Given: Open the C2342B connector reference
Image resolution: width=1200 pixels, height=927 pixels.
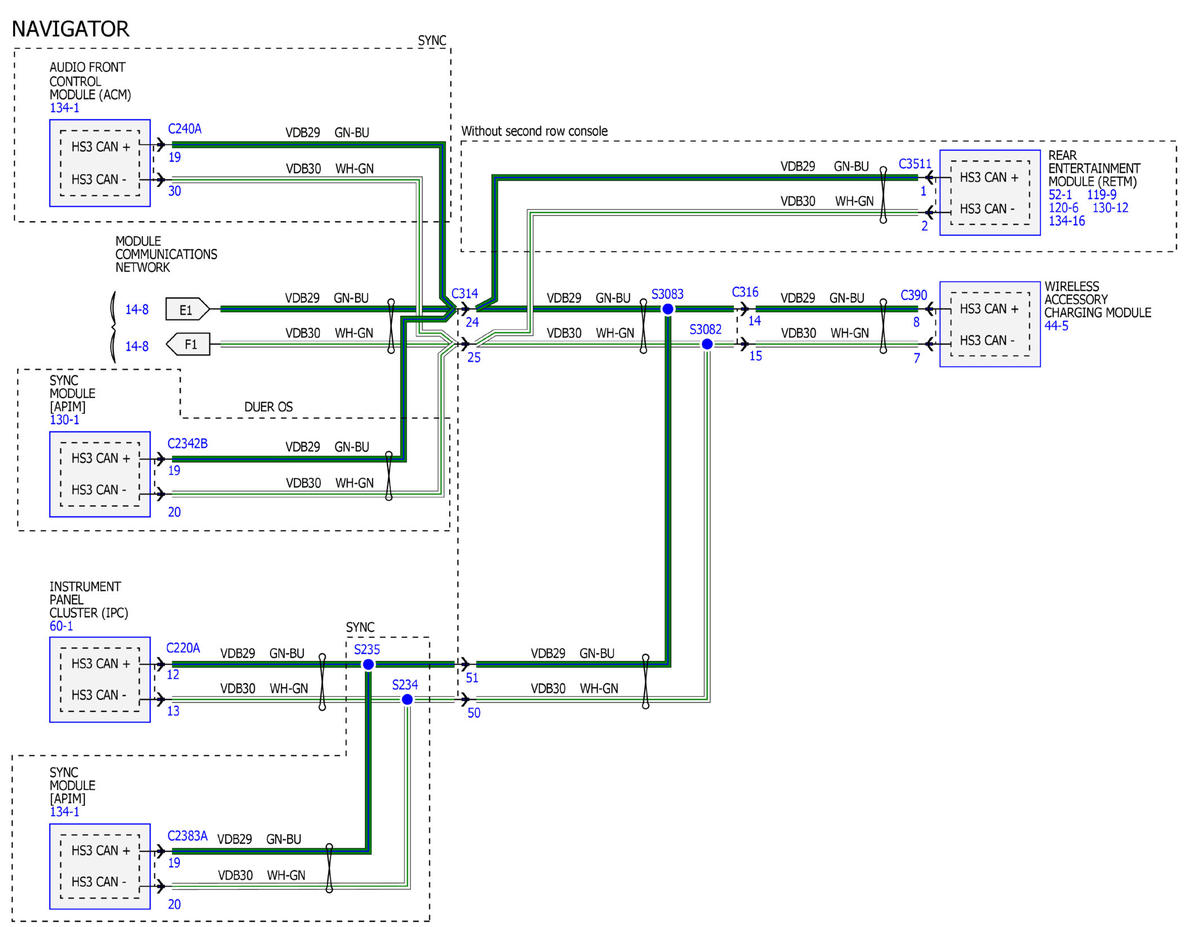Looking at the screenshot, I should click(189, 440).
